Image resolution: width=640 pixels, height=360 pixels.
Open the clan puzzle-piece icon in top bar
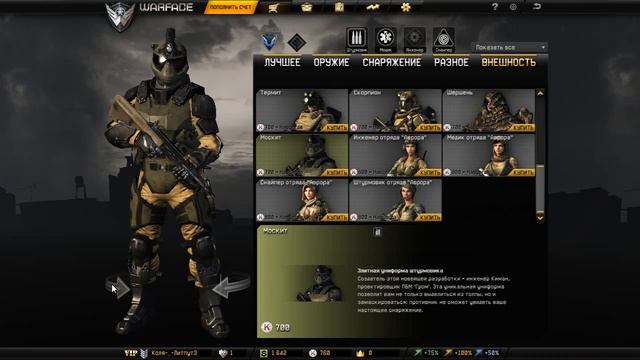[x=406, y=7]
